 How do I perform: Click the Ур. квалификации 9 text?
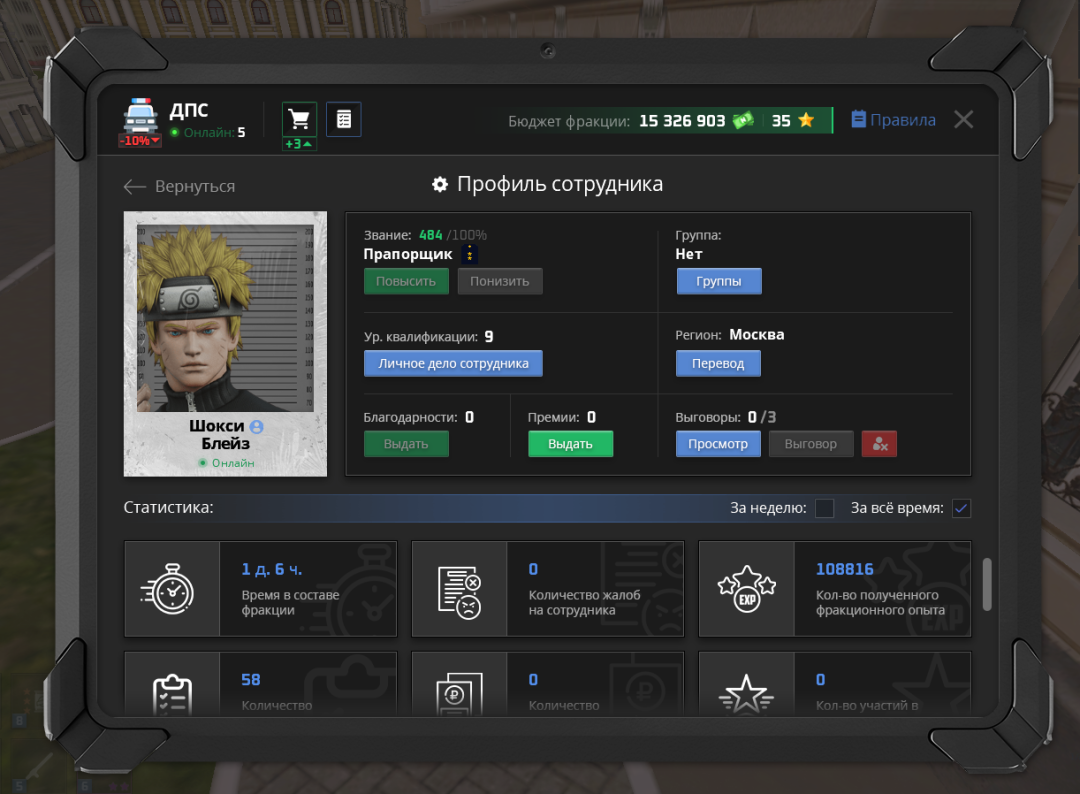(428, 337)
